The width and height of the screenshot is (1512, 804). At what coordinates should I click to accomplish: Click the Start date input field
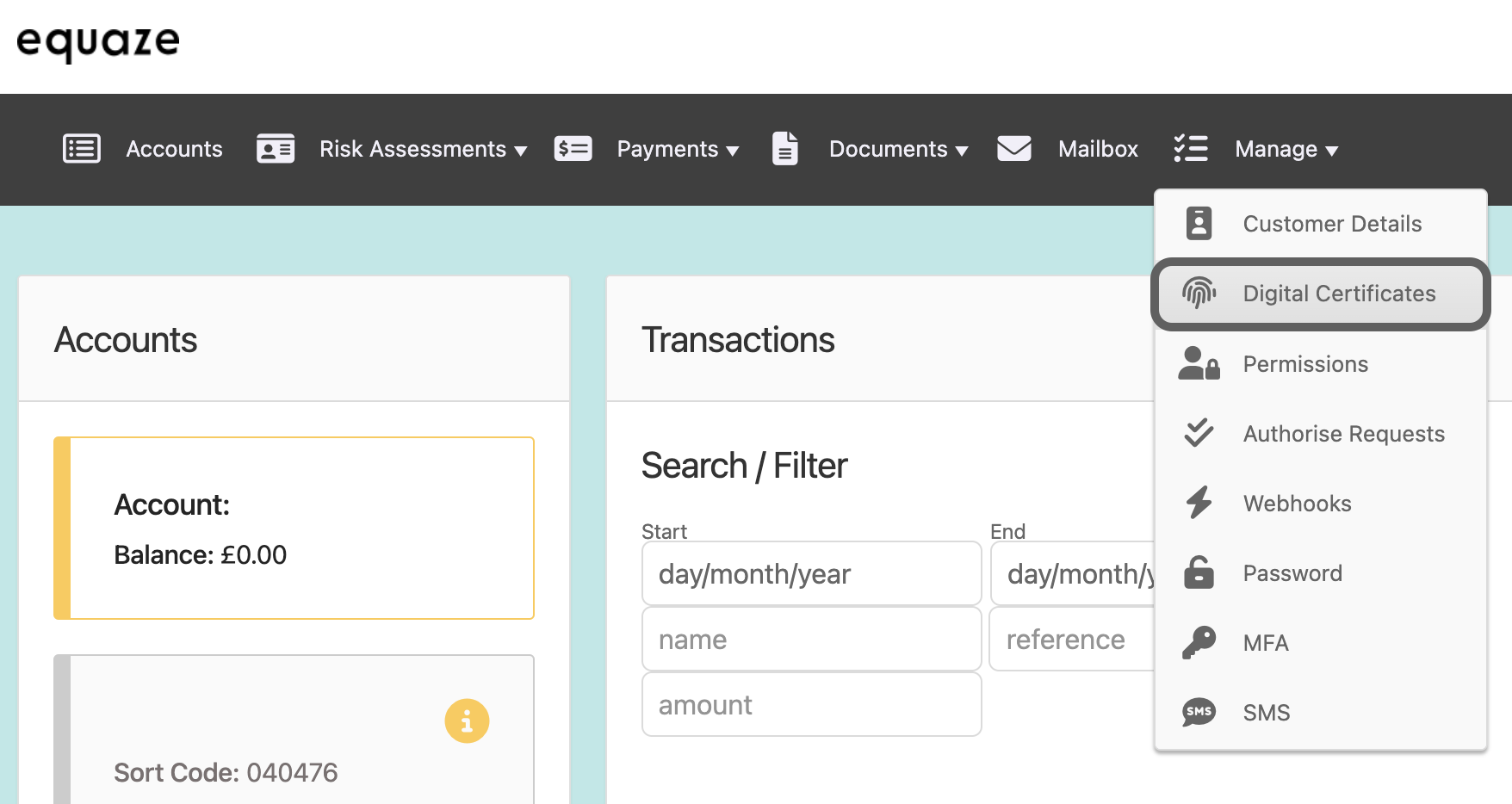pyautogui.click(x=811, y=573)
